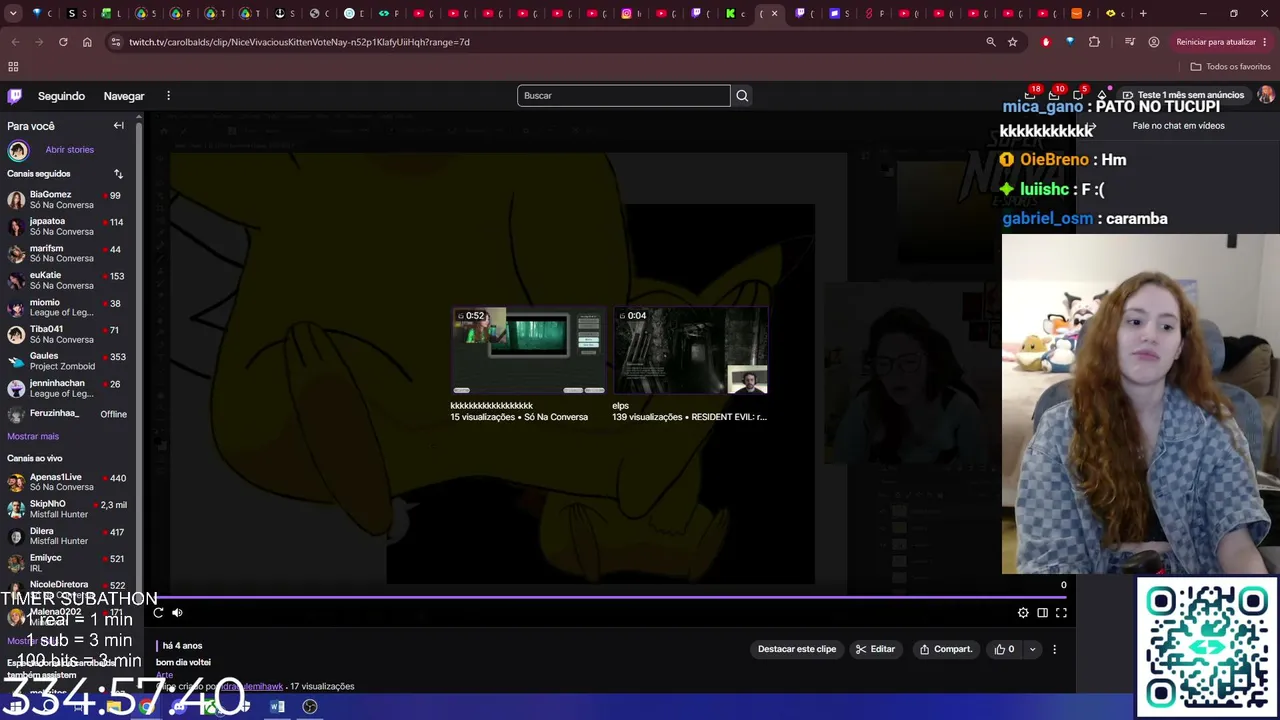Mute the clip player volume
This screenshot has height=720, width=1280.
tap(177, 613)
